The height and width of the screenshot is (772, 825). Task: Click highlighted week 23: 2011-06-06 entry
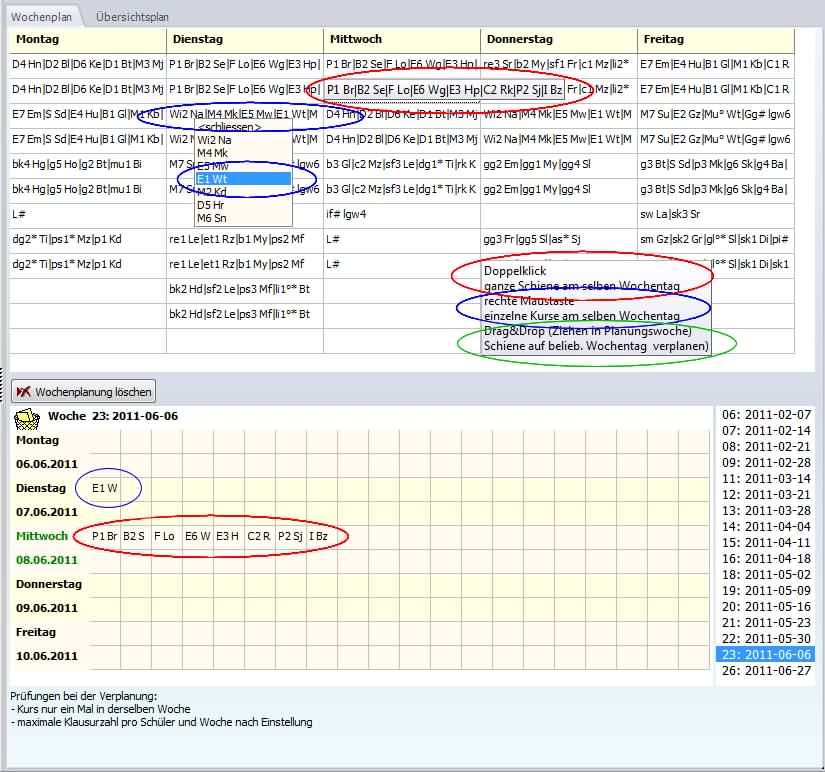(x=766, y=654)
